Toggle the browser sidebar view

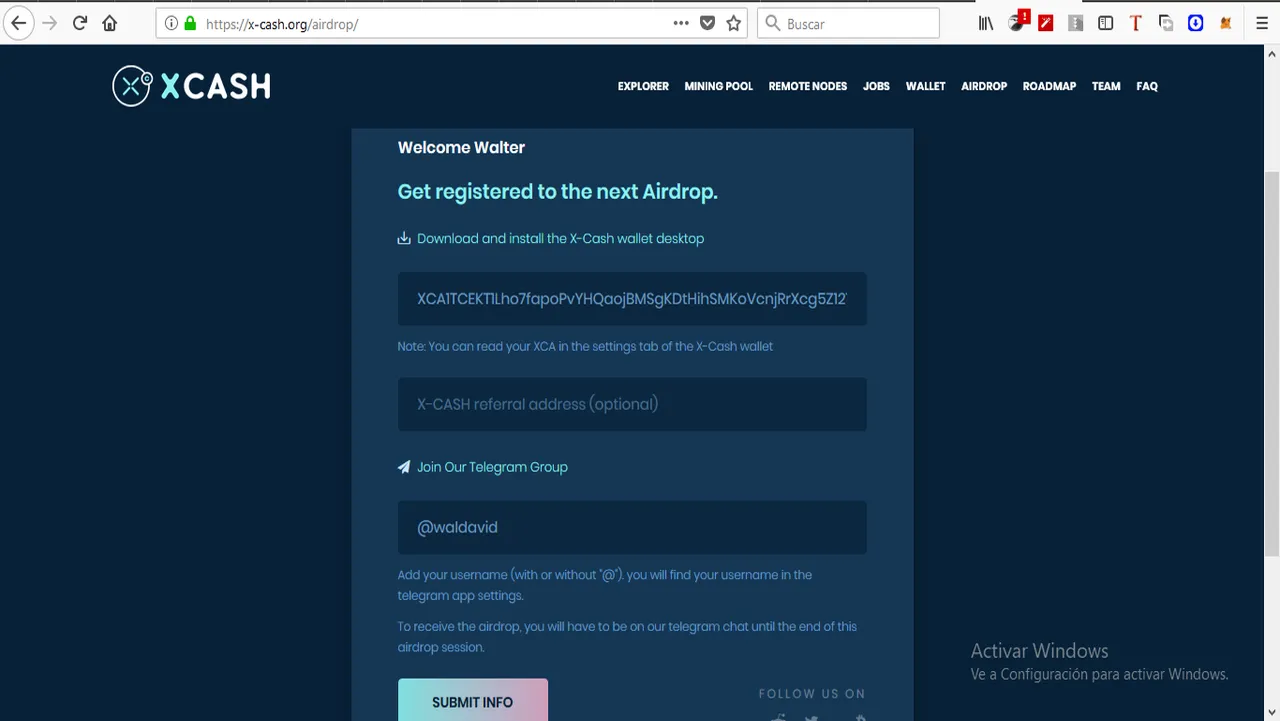[1106, 23]
